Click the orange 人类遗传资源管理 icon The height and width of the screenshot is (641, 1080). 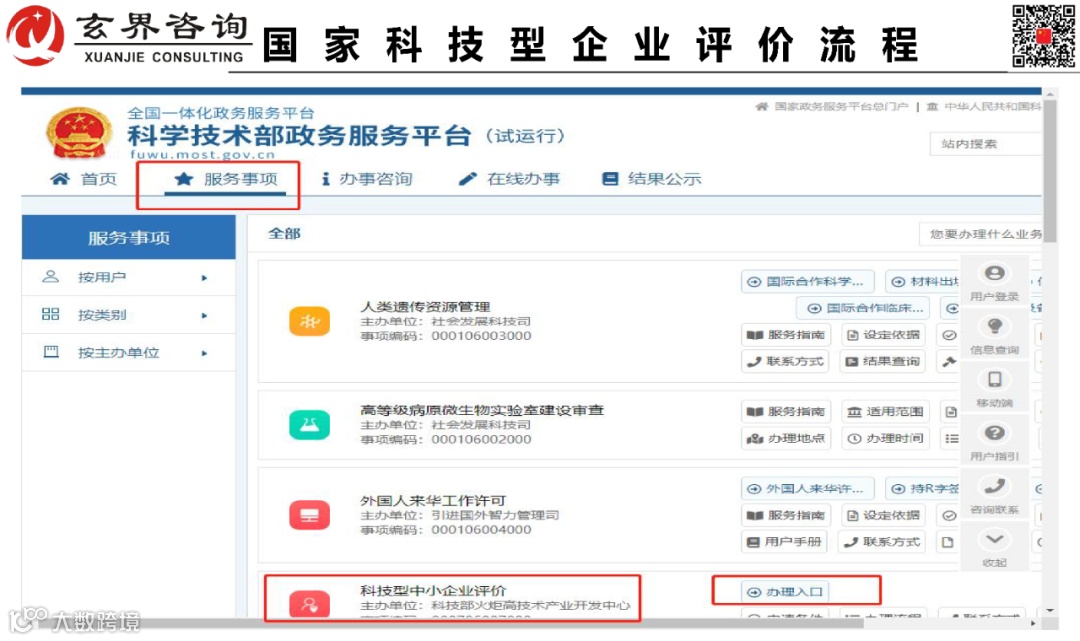pos(309,322)
